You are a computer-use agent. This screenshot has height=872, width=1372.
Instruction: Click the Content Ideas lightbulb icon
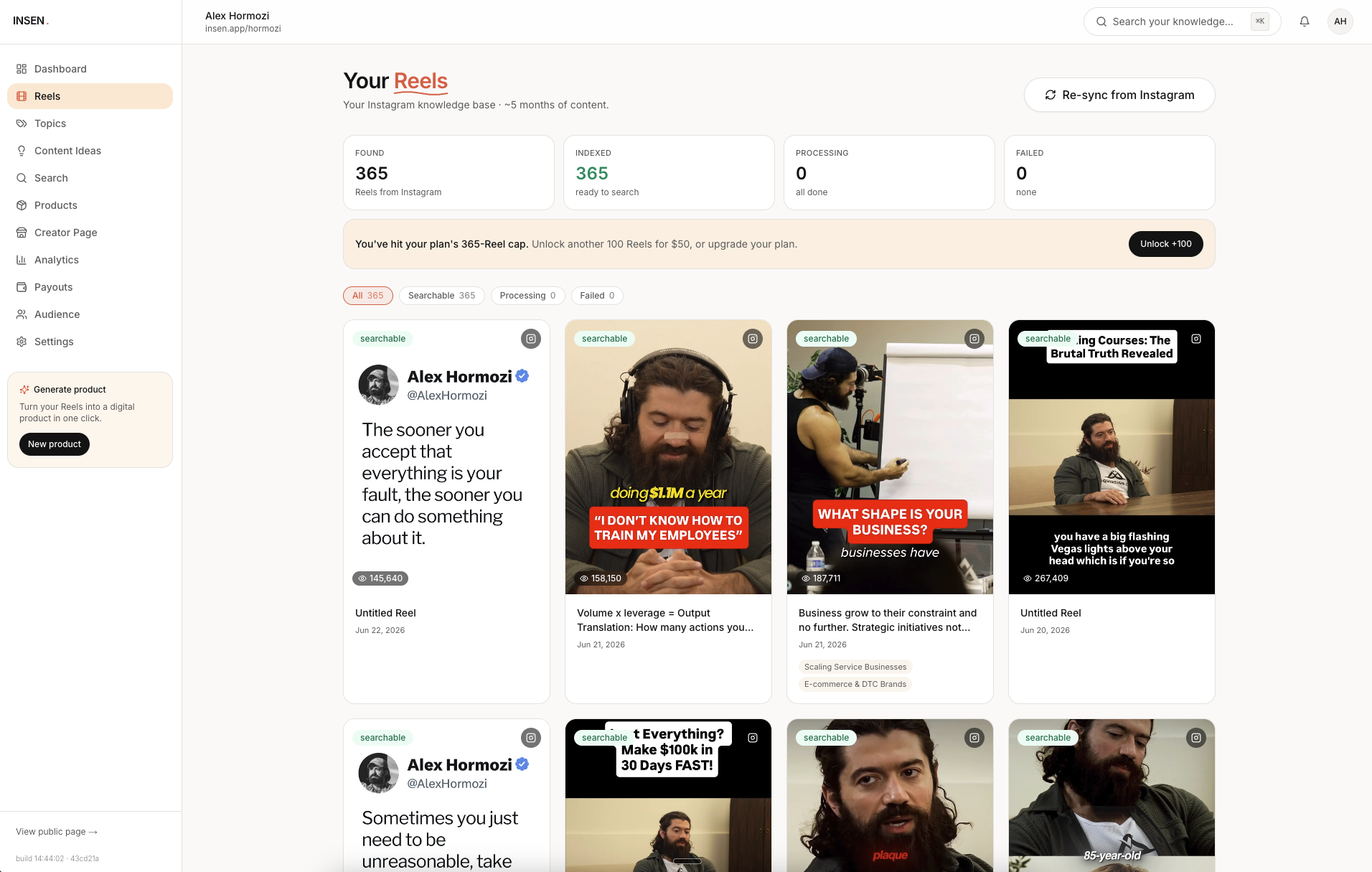(22, 151)
